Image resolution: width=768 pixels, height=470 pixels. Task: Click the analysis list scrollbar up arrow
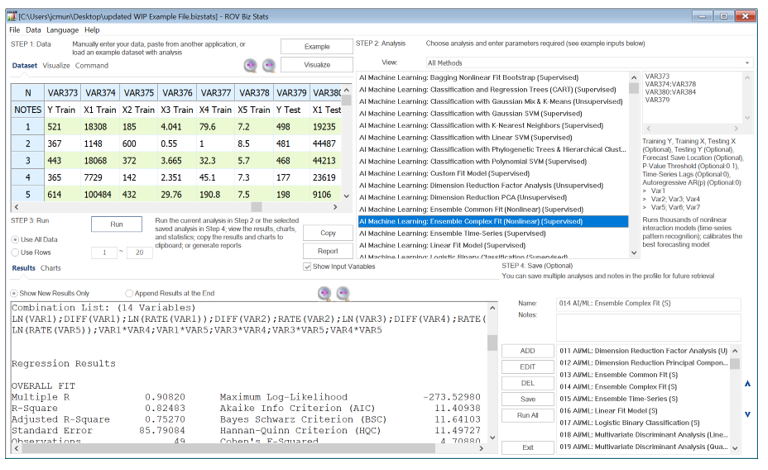point(634,77)
